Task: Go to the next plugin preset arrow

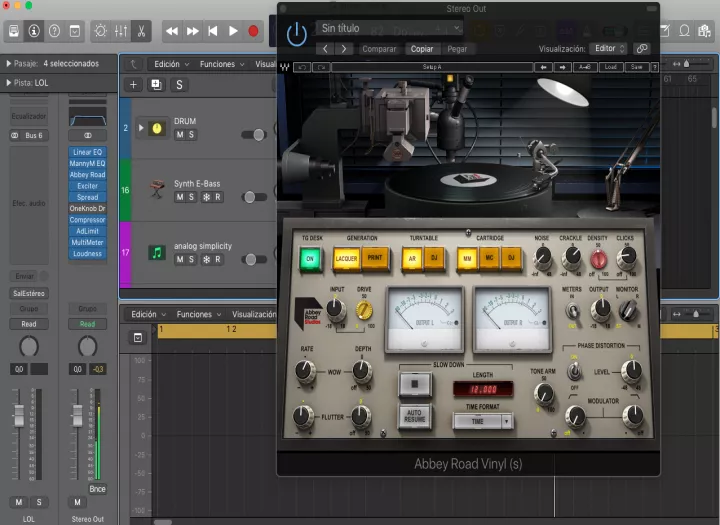Action: (343, 49)
